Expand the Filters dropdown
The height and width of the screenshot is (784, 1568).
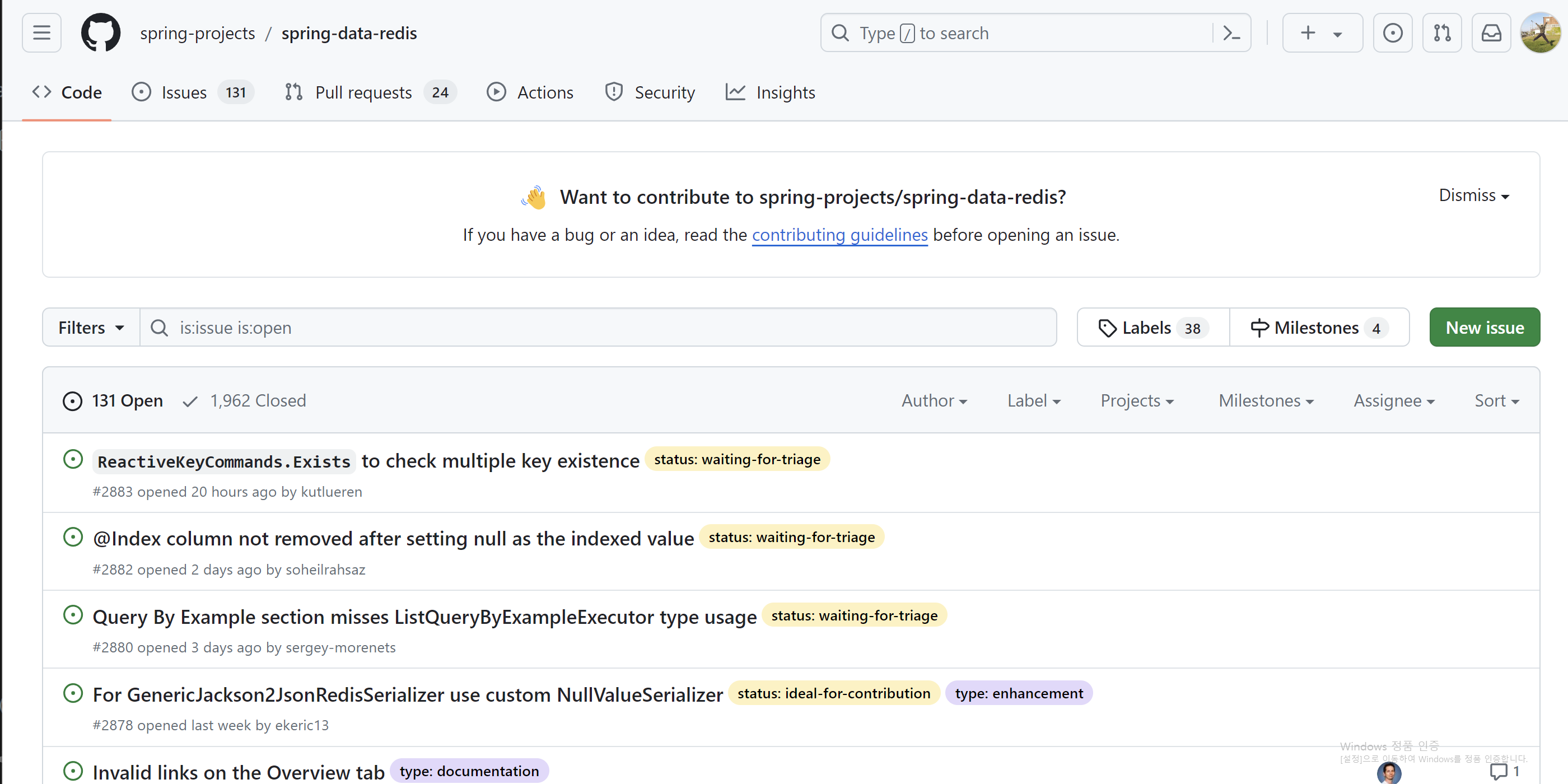(x=91, y=328)
